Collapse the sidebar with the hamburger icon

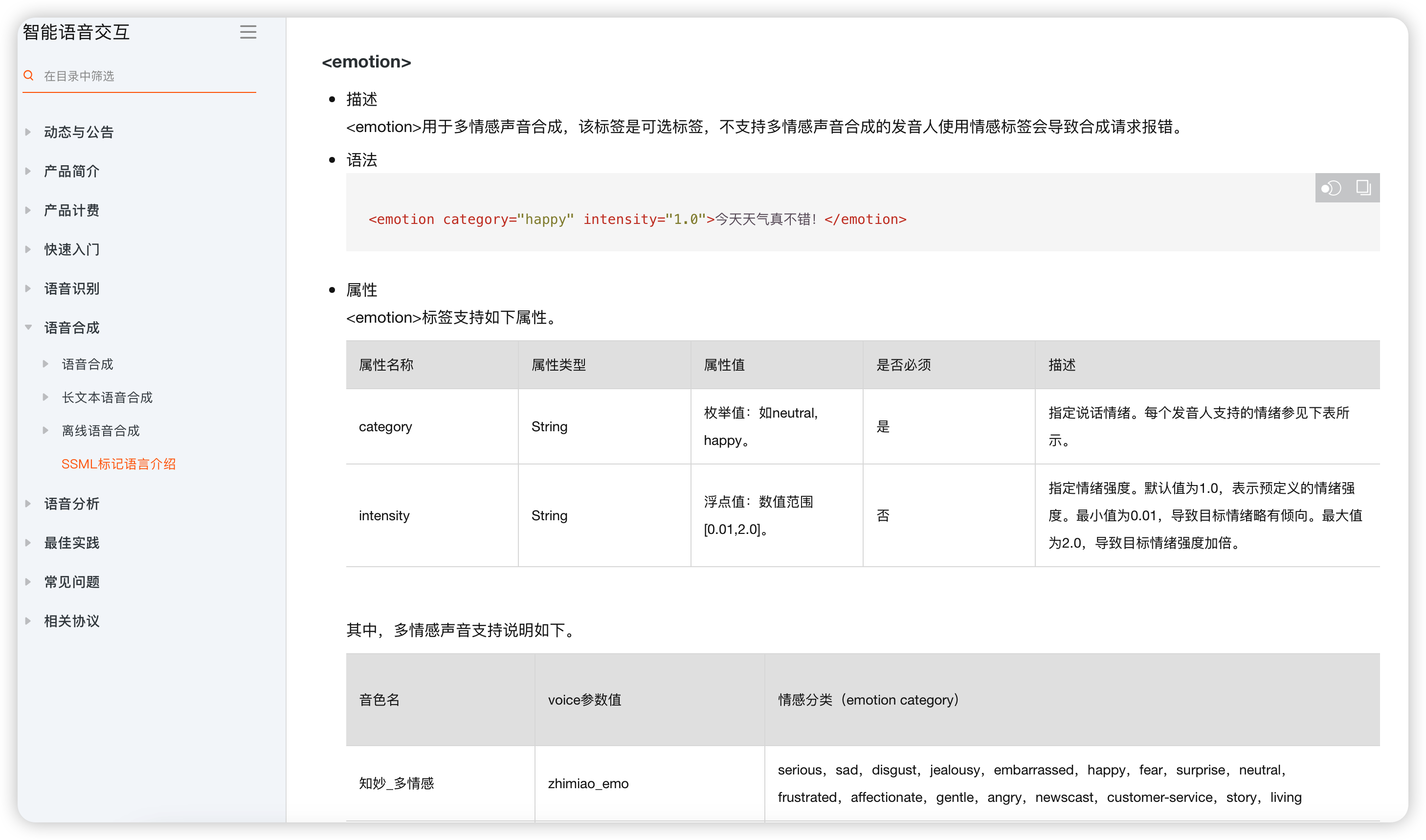(x=248, y=32)
